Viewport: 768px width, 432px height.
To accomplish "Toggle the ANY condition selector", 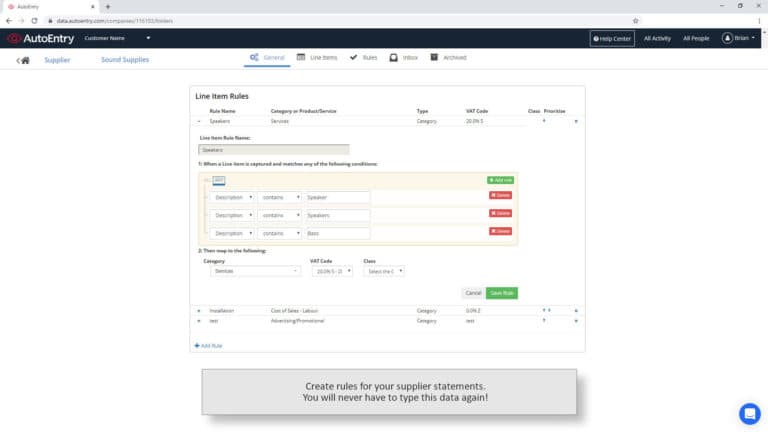I will 218,180.
